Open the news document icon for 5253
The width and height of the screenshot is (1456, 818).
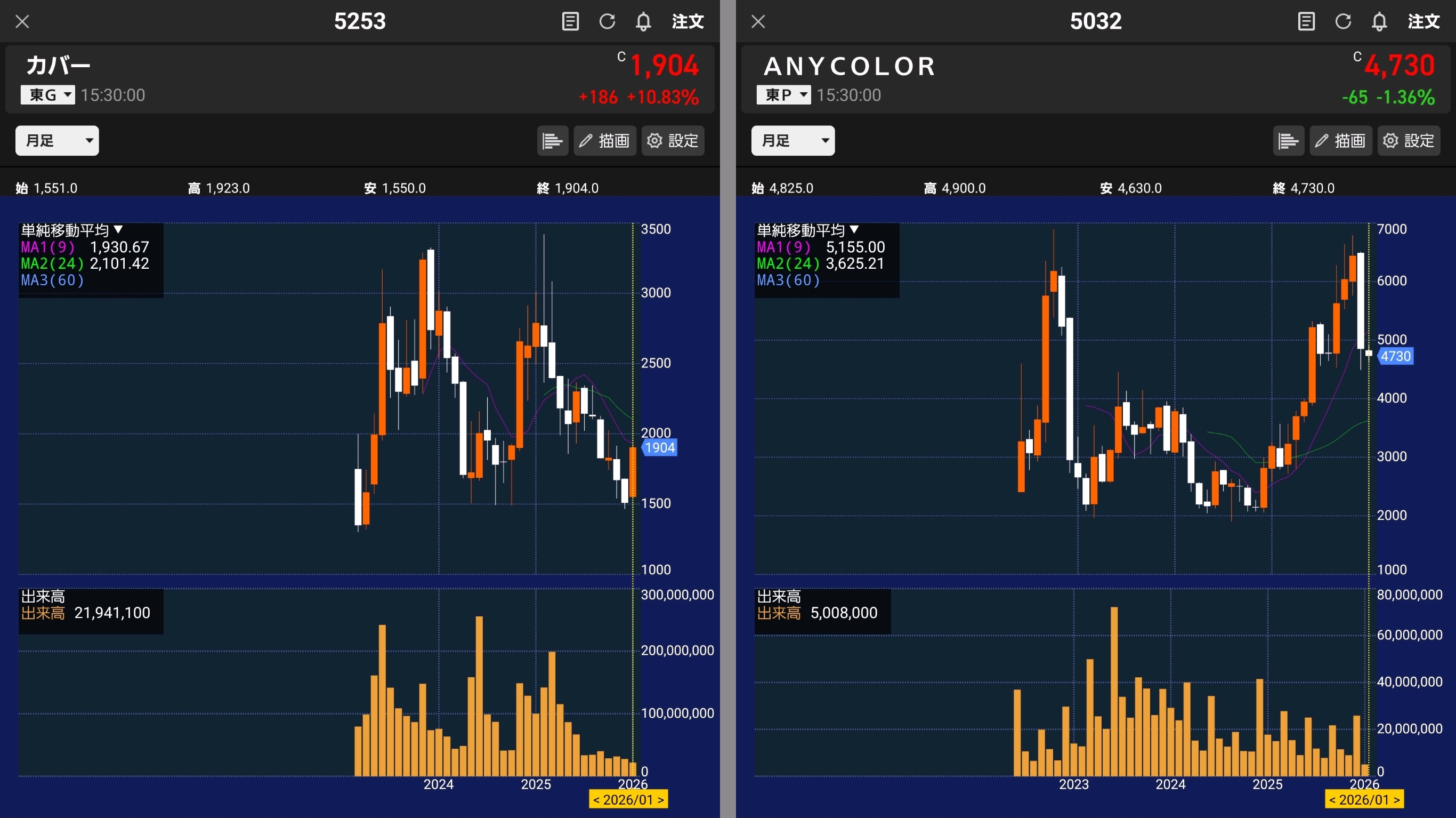pyautogui.click(x=570, y=21)
